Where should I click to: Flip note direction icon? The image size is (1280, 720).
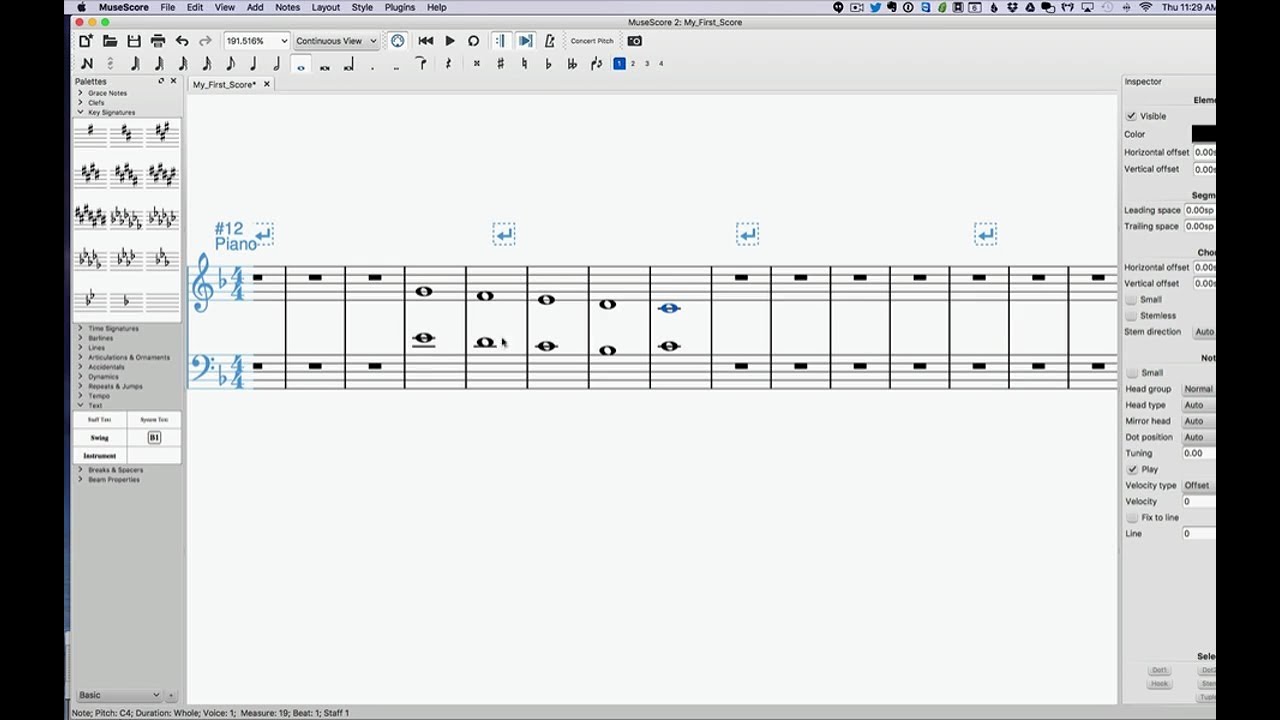click(596, 64)
